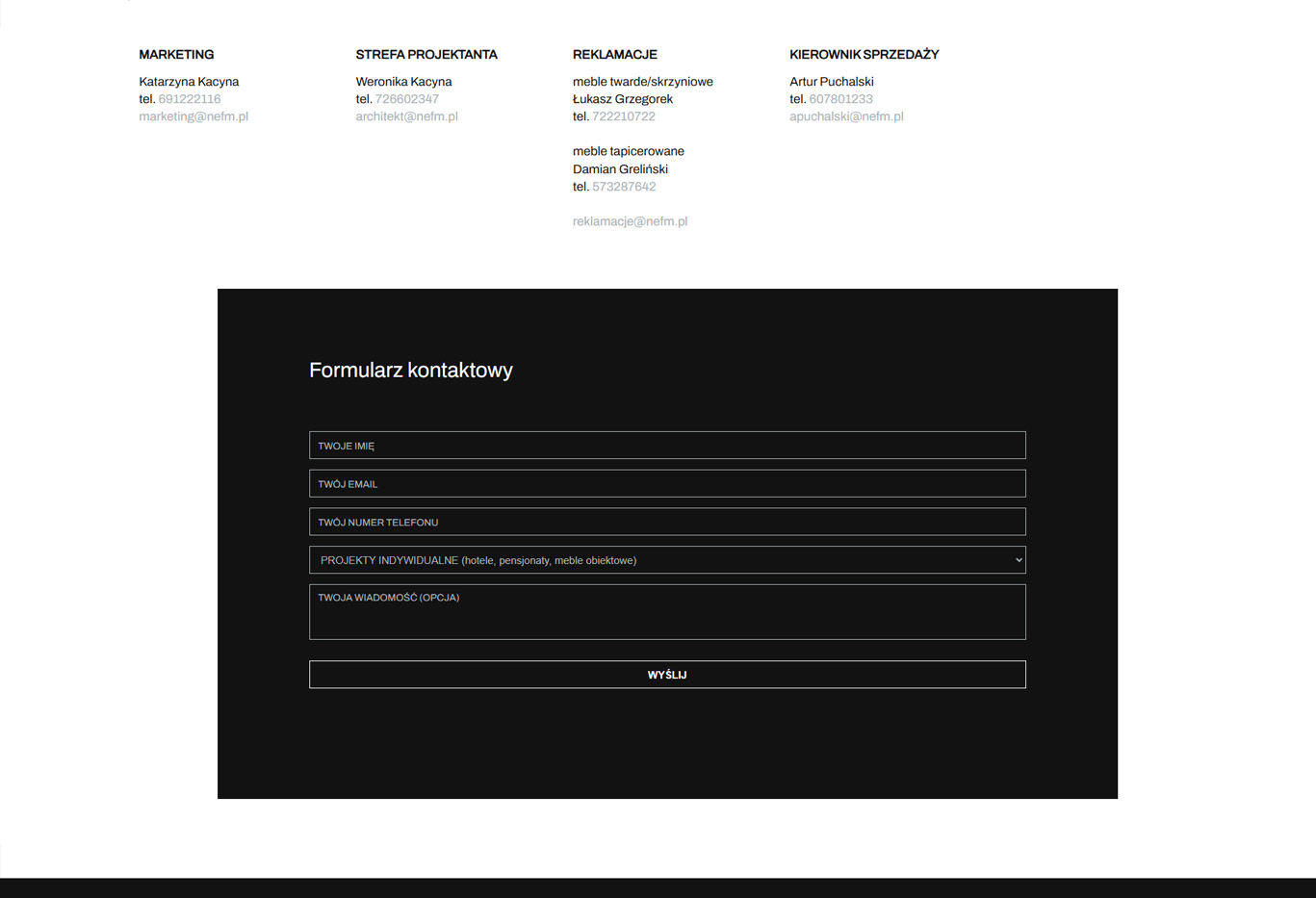Focus the TWOJE IMIĘ name field
Screen dimensions: 1316x898
point(667,446)
